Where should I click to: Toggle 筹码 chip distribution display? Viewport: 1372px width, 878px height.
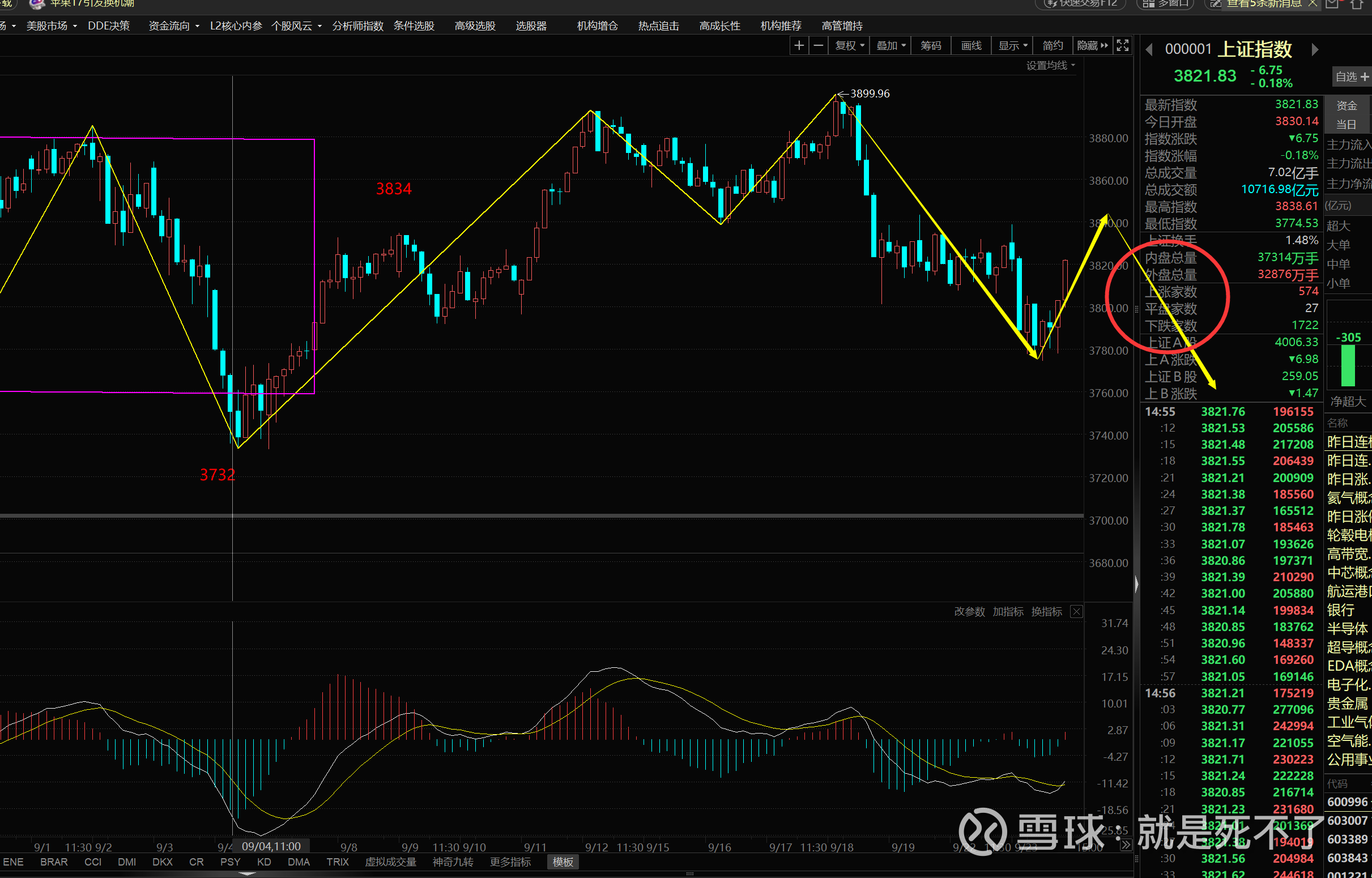click(x=930, y=46)
